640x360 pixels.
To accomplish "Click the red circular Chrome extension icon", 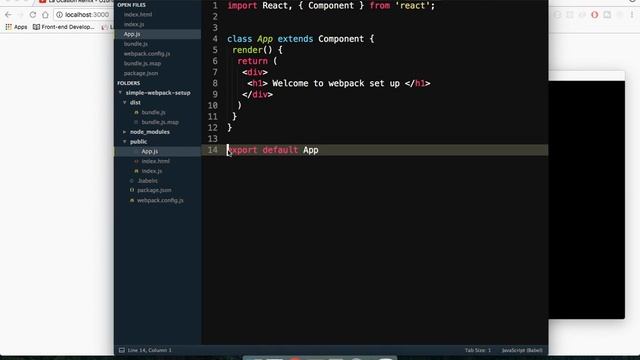I will pyautogui.click(x=594, y=15).
